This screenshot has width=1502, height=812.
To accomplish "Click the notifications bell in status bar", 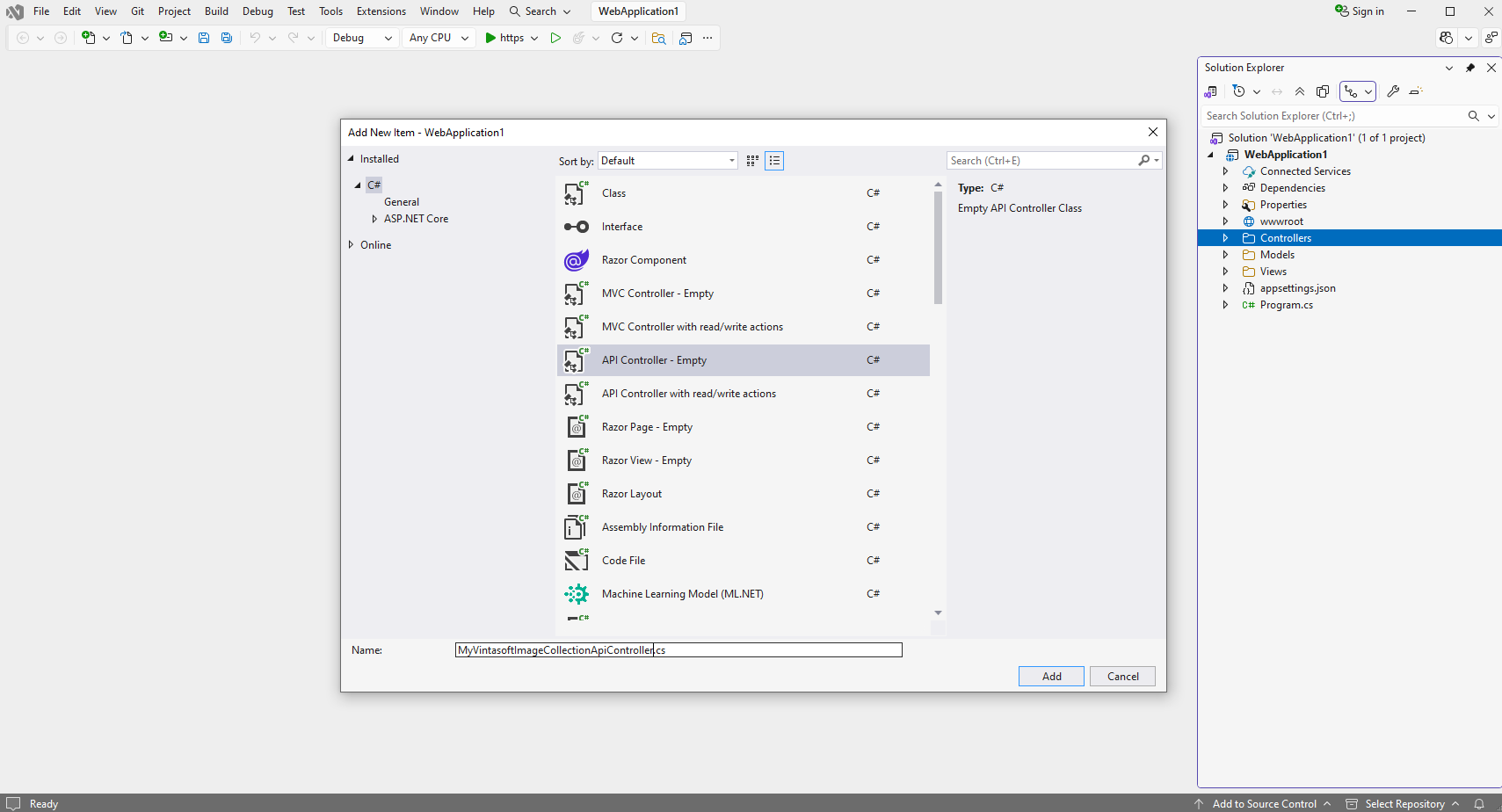I will [1479, 803].
